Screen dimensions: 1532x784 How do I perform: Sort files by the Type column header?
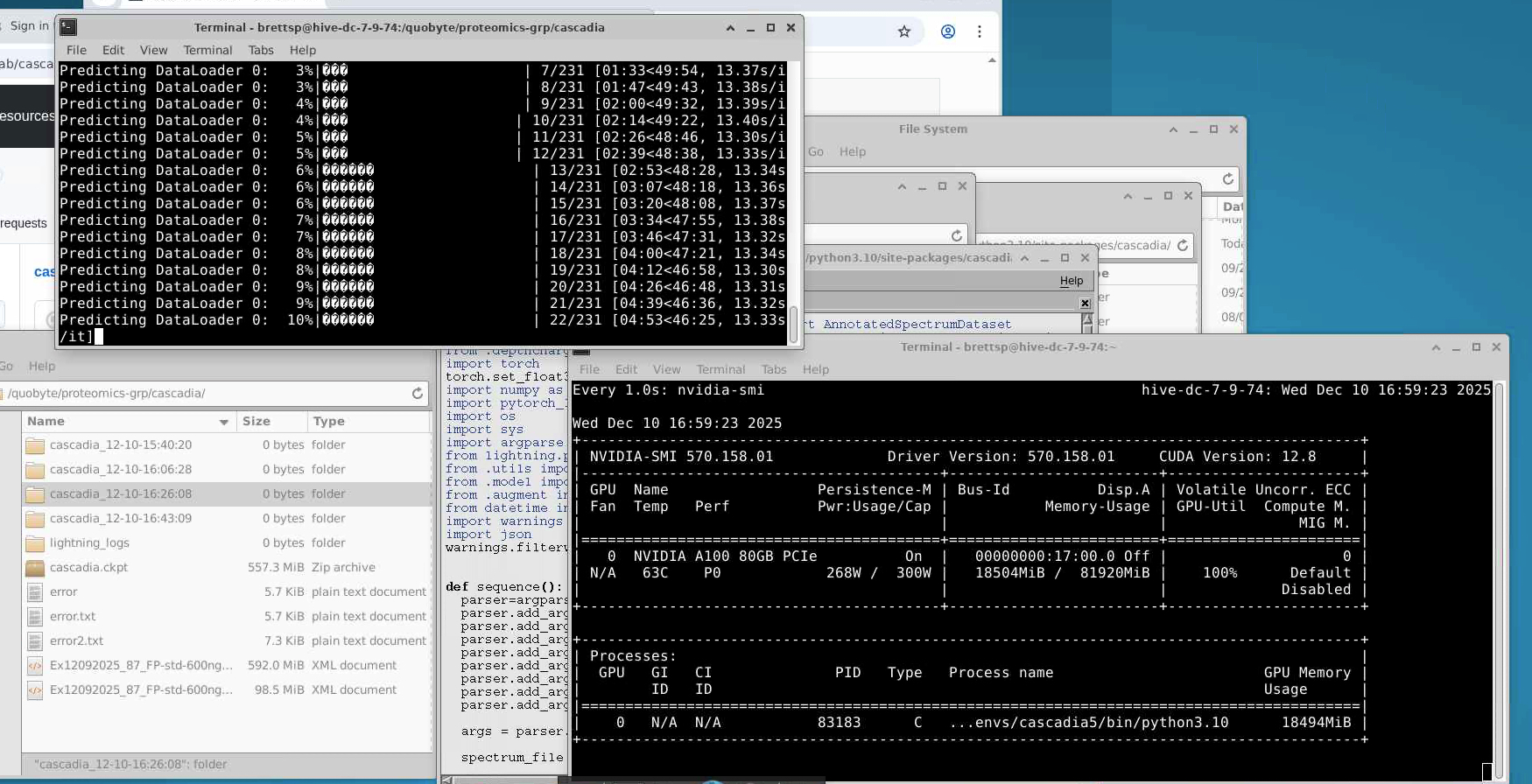(x=329, y=422)
